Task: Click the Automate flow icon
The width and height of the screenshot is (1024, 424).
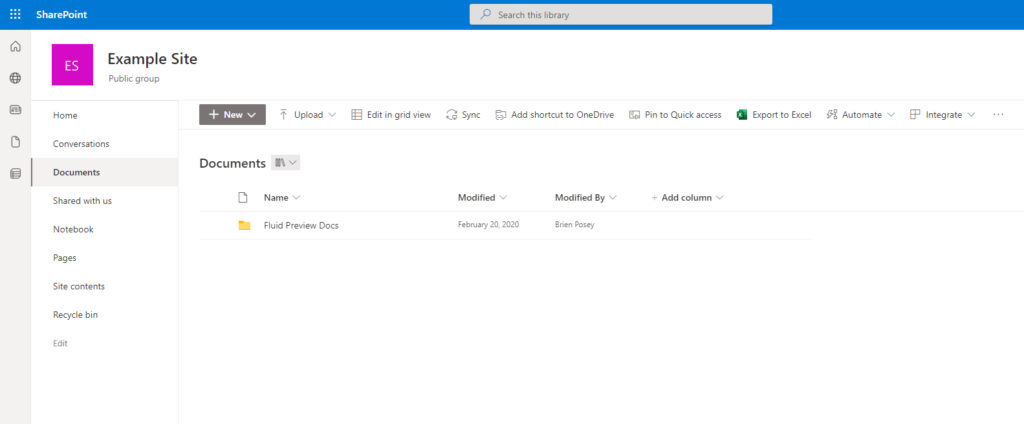Action: click(832, 114)
